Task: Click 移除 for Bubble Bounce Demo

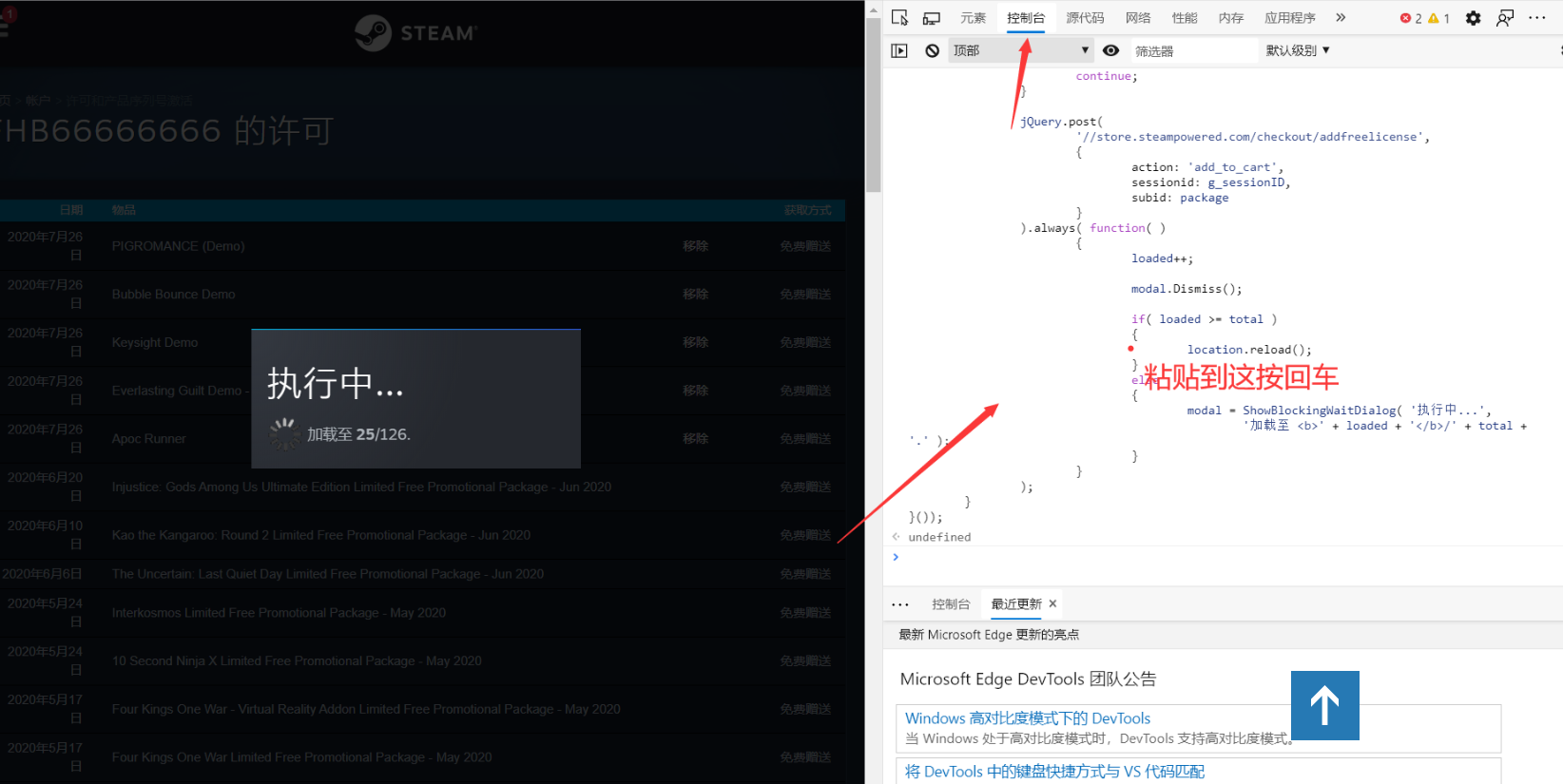Action: click(x=695, y=295)
